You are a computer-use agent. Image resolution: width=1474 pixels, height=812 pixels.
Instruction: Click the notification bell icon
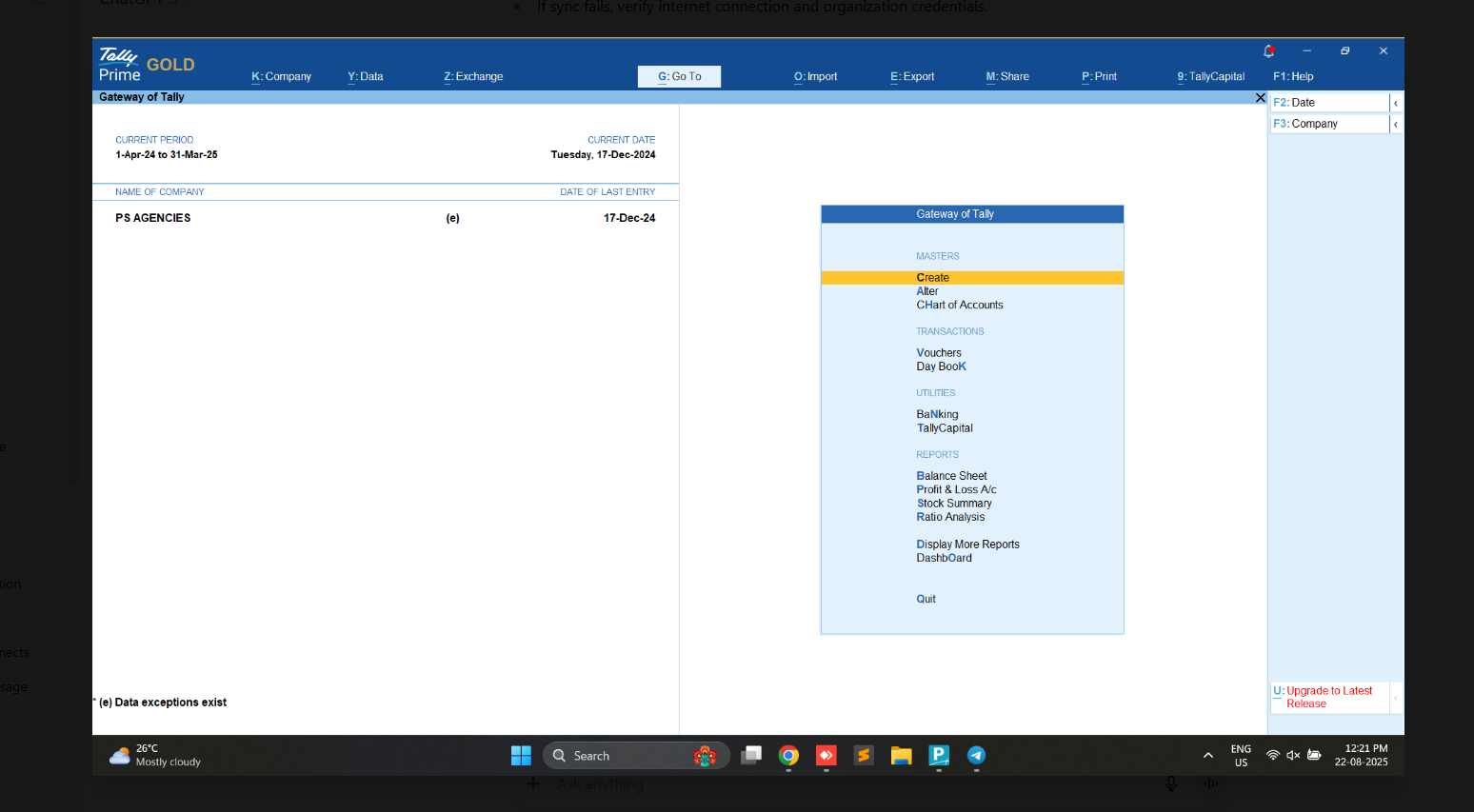point(1268,51)
